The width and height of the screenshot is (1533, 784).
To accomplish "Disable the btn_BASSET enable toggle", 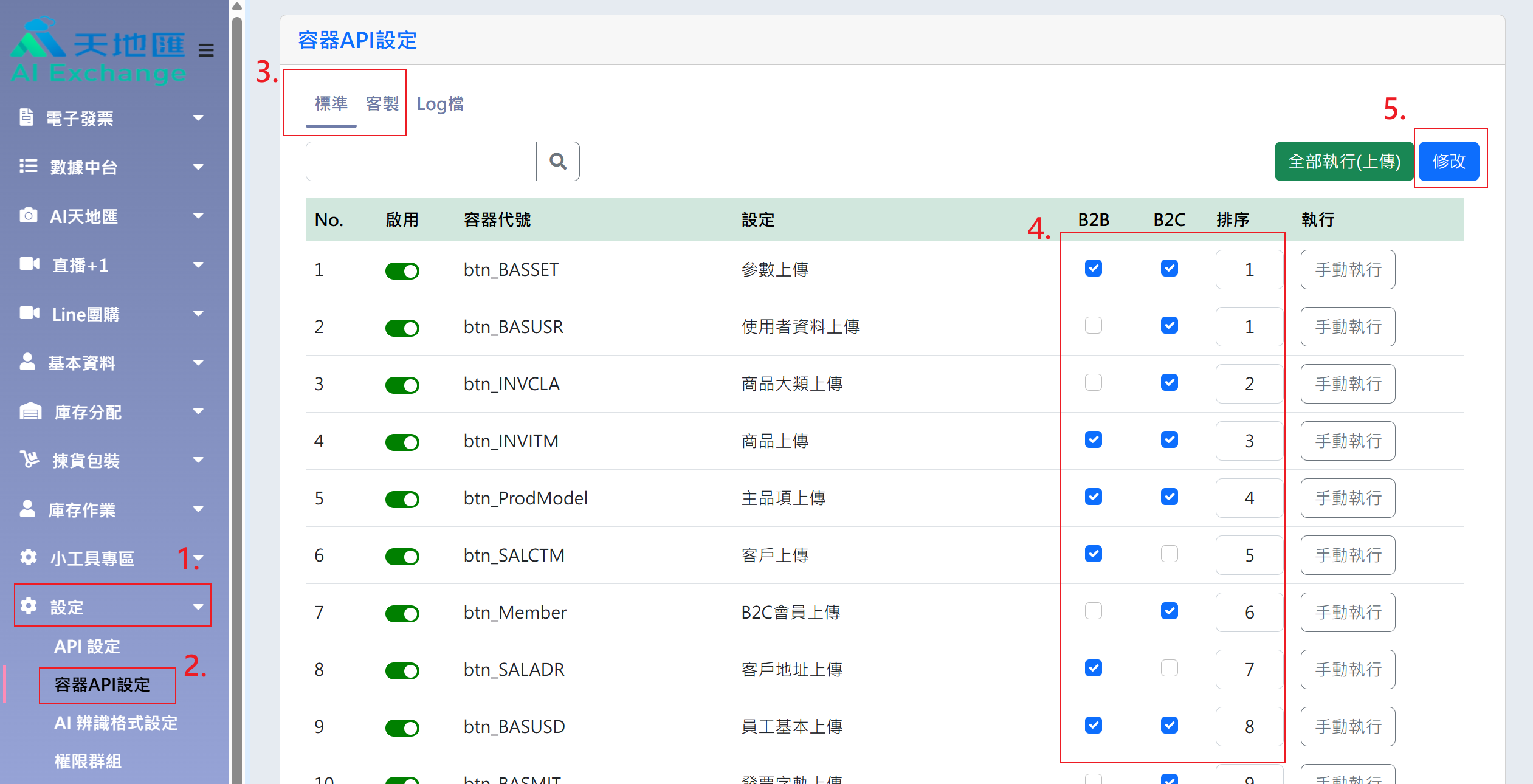I will (402, 270).
